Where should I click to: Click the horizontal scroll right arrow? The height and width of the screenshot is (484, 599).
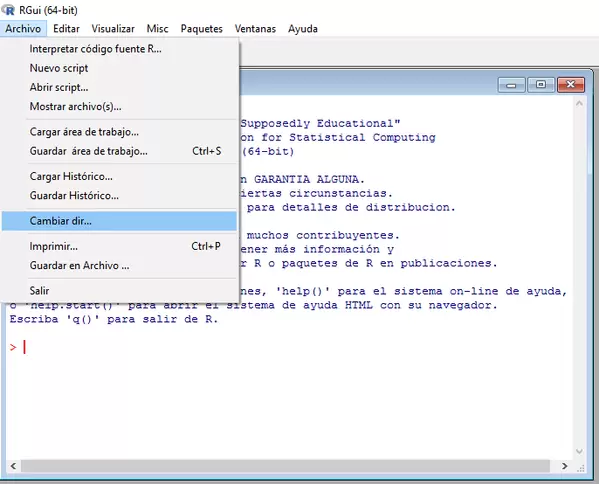(x=565, y=466)
